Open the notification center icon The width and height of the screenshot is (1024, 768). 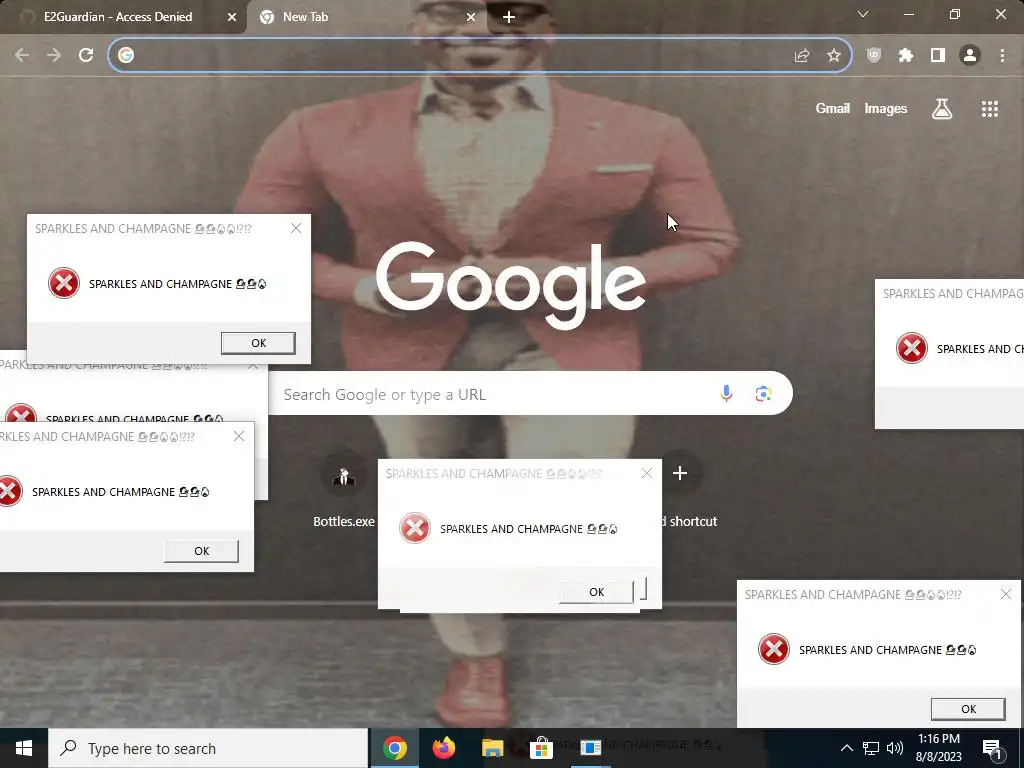point(991,749)
